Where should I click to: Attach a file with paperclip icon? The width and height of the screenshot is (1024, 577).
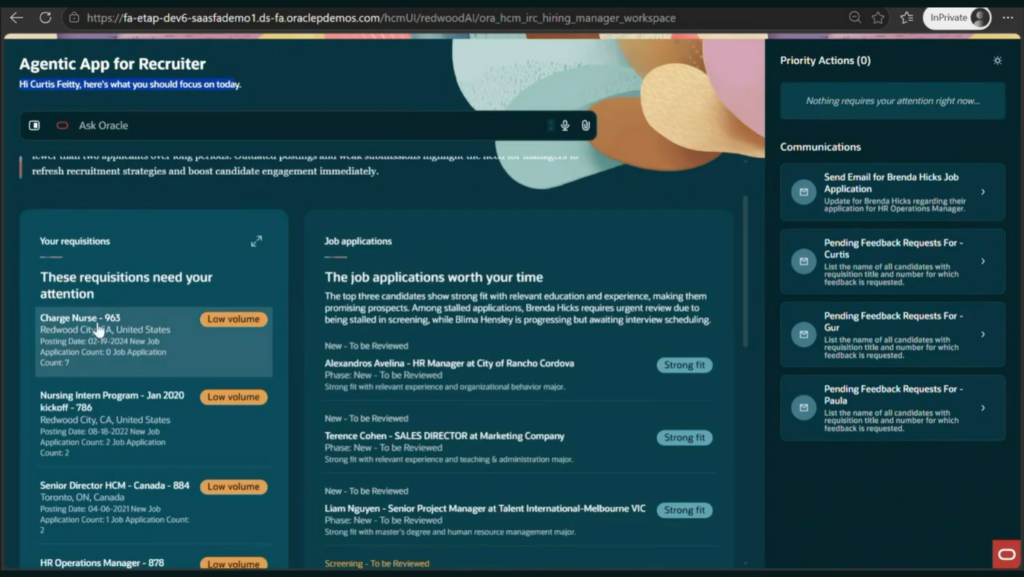point(586,125)
